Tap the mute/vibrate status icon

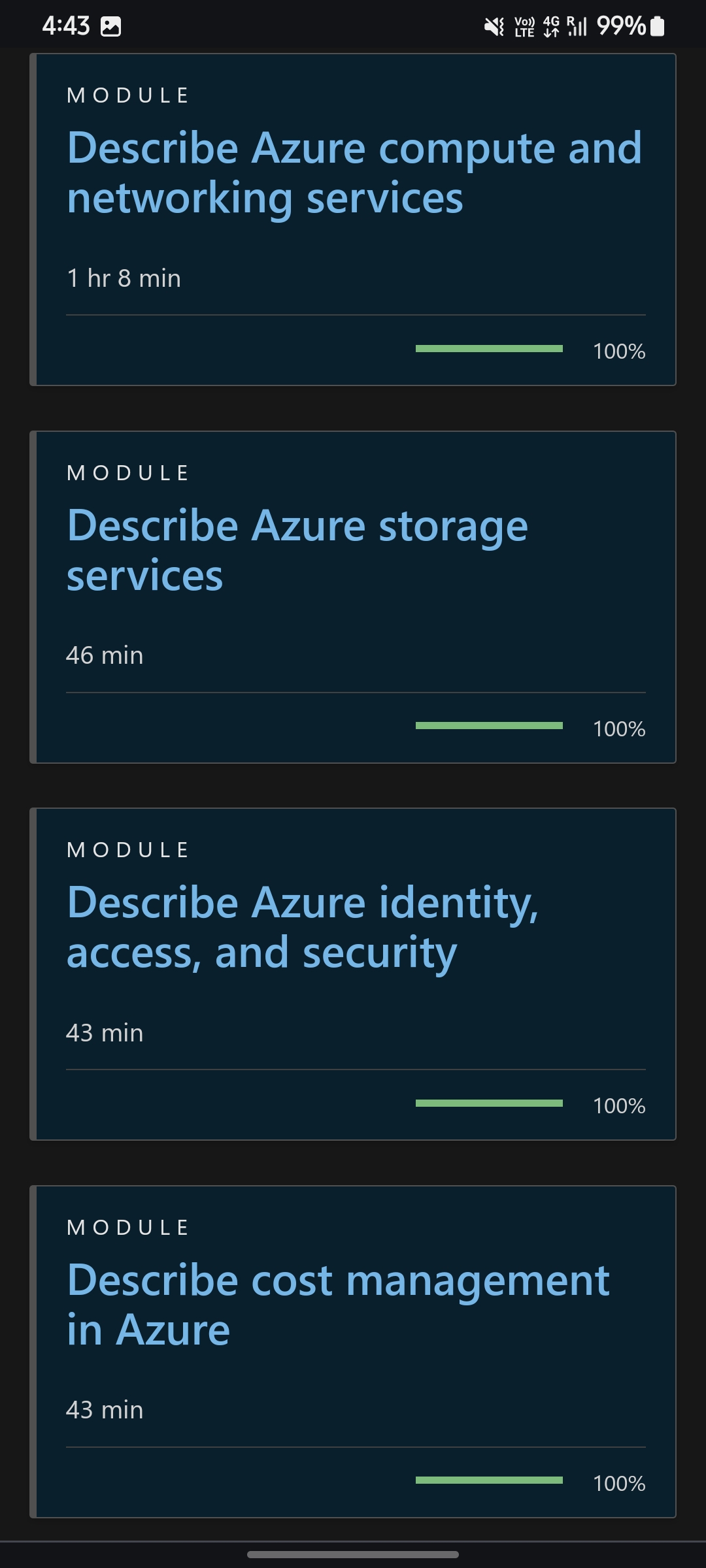tap(495, 24)
